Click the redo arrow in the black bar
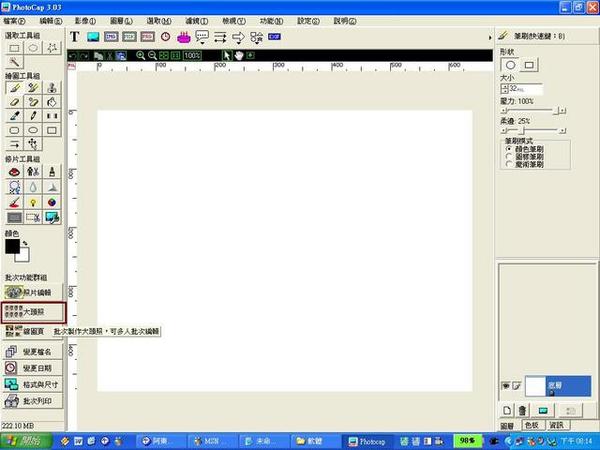This screenshot has height=450, width=600. (x=84, y=56)
